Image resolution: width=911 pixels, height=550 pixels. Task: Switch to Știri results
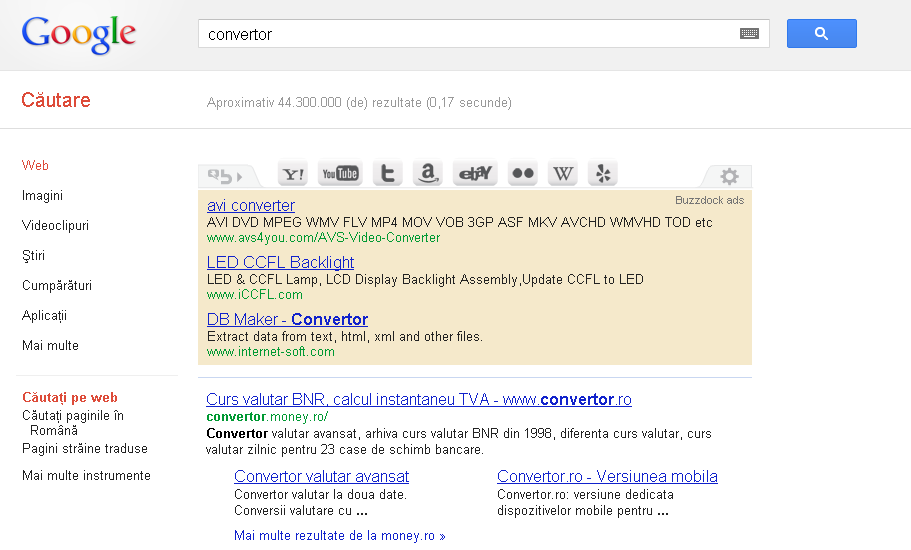point(33,256)
